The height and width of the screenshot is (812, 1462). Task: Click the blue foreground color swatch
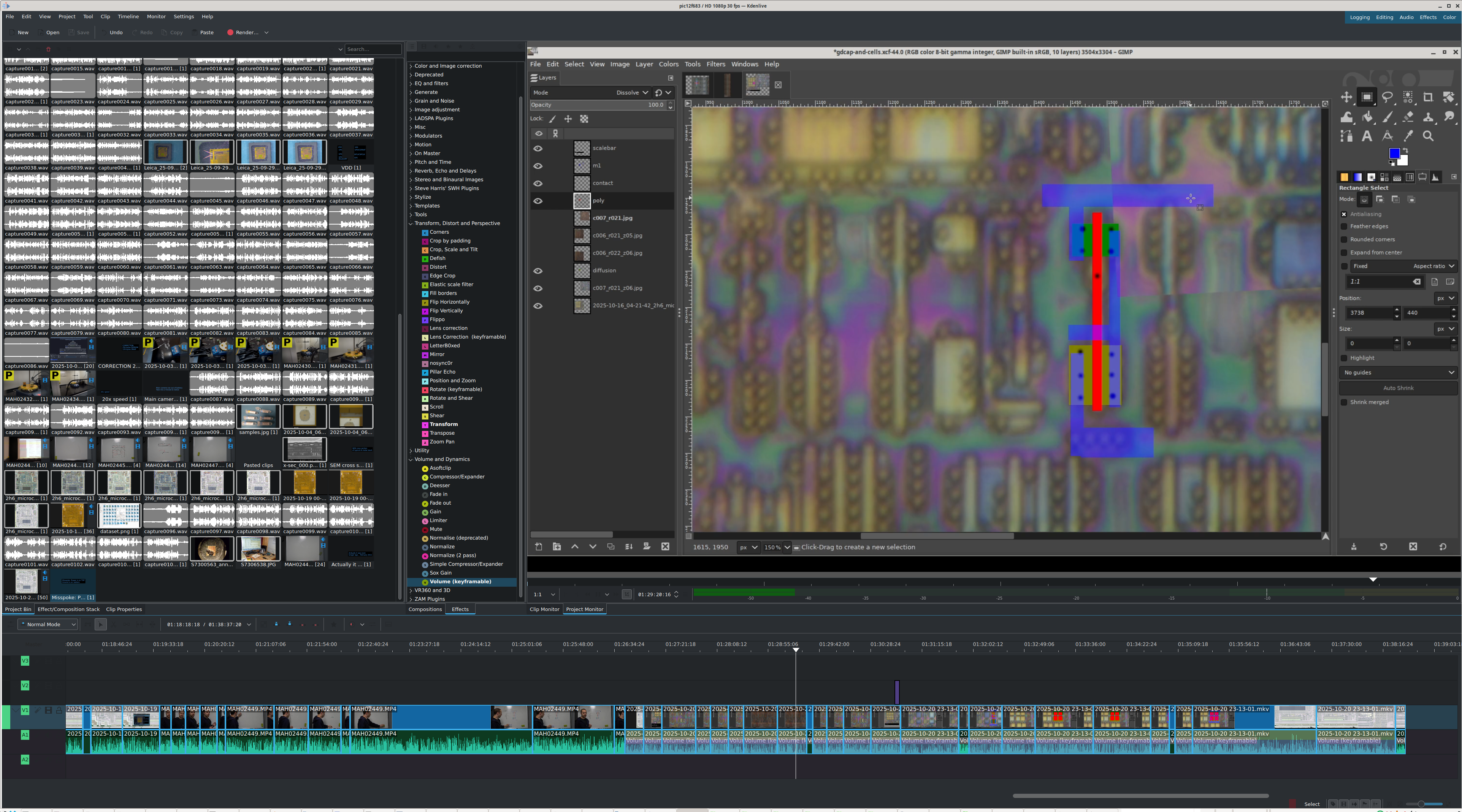(1394, 153)
